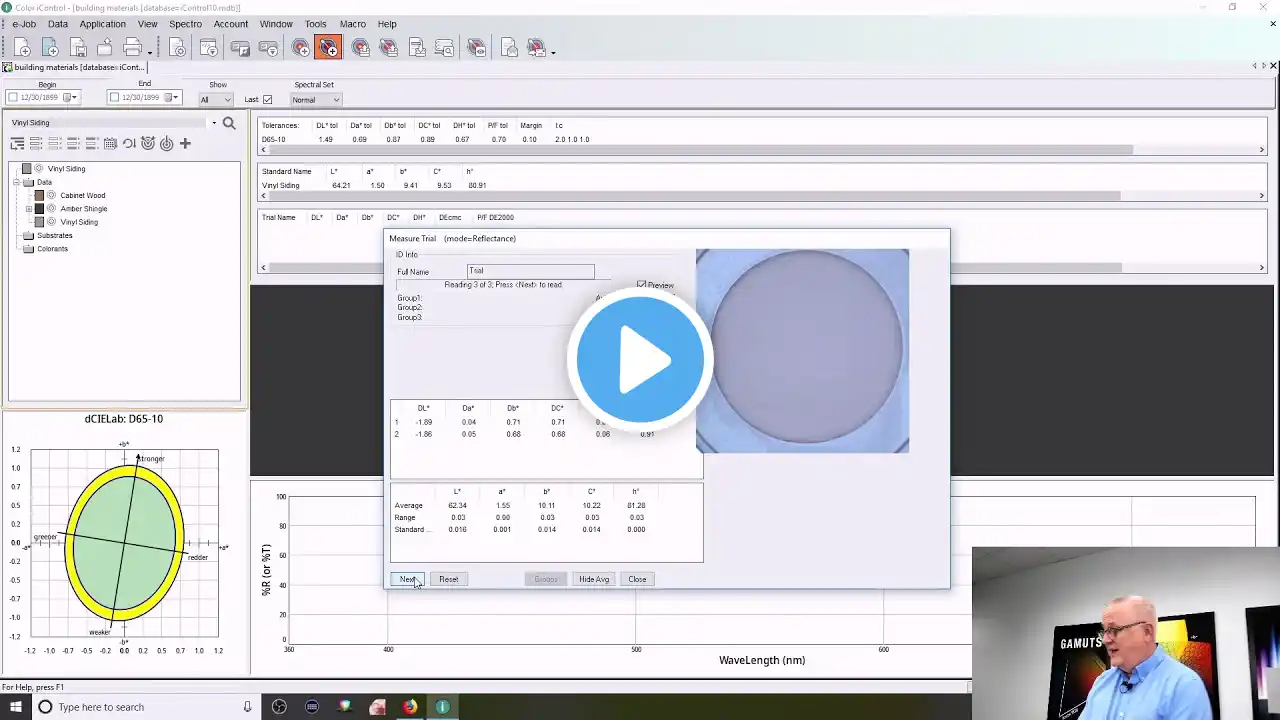Click the refresh arrow icon in the tree toolbar
Screen dimensions: 1280x720
(129, 144)
